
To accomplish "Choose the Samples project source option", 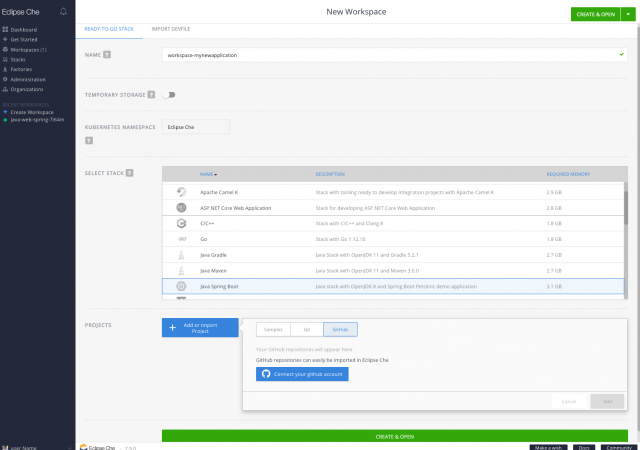I will point(273,330).
